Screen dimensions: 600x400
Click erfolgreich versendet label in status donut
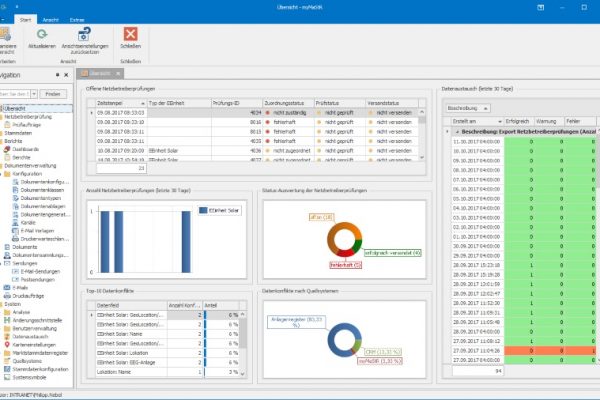[x=392, y=253]
